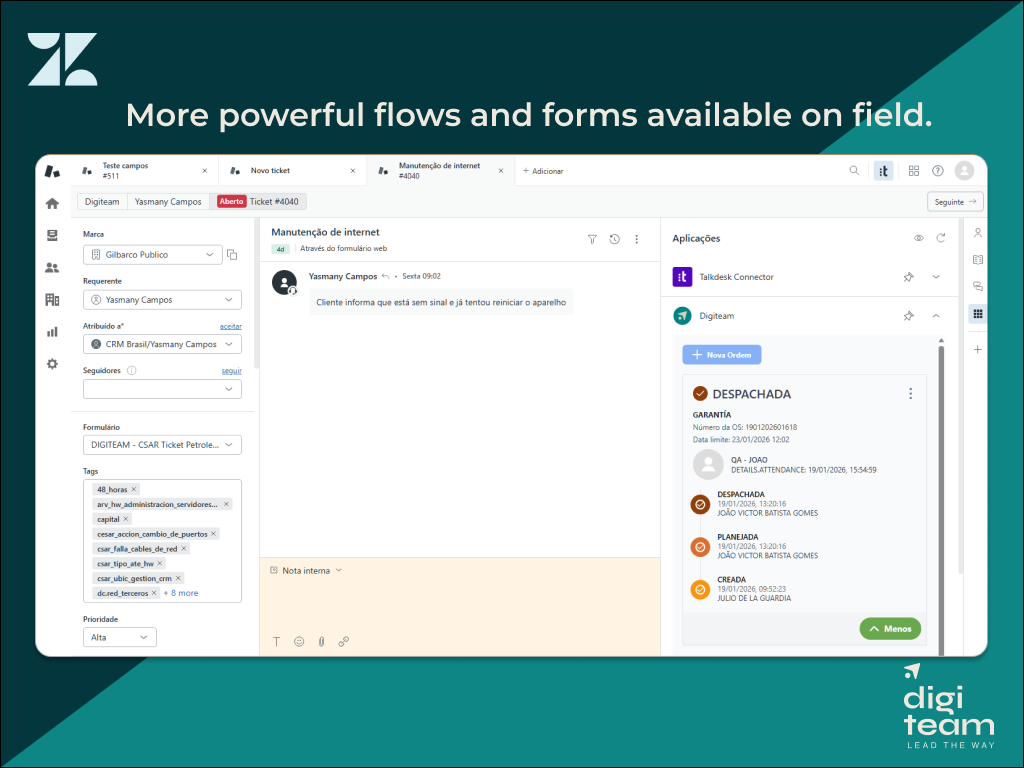Click the green Menos button
The image size is (1024, 768).
(890, 629)
